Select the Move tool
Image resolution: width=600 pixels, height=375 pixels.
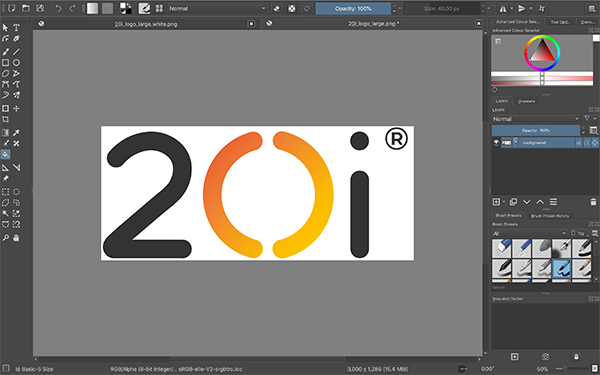point(16,109)
